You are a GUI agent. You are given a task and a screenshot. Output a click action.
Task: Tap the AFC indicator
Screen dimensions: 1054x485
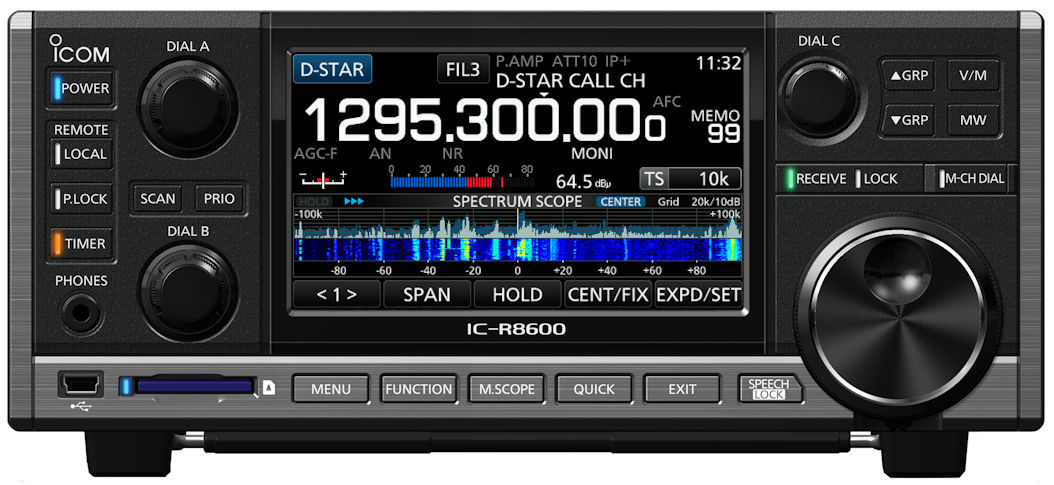click(667, 102)
